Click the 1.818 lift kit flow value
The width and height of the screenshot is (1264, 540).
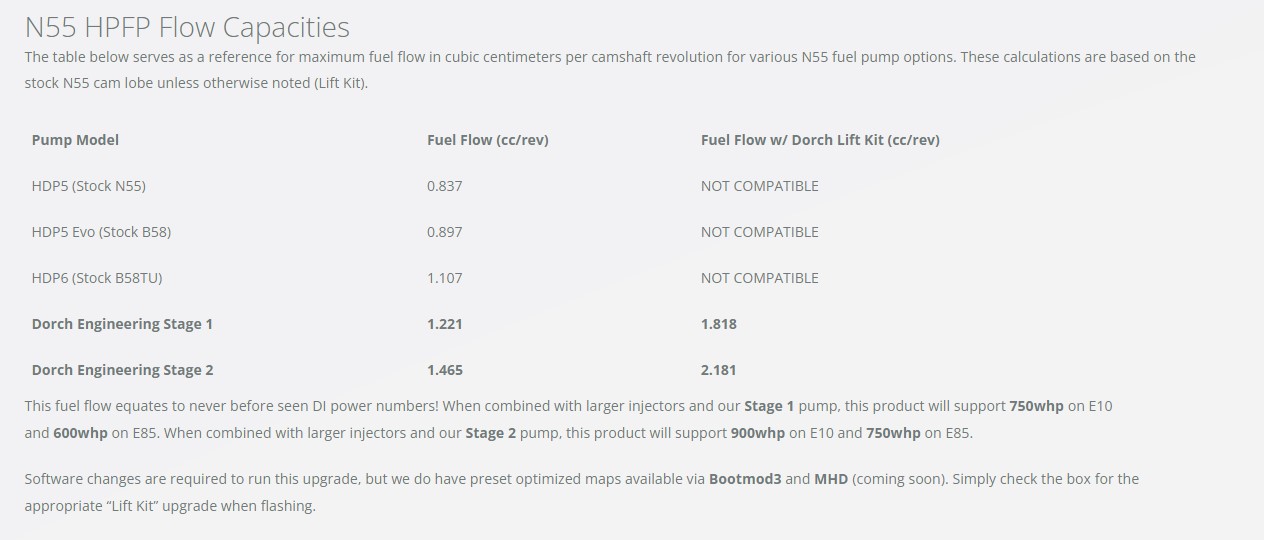tap(719, 324)
